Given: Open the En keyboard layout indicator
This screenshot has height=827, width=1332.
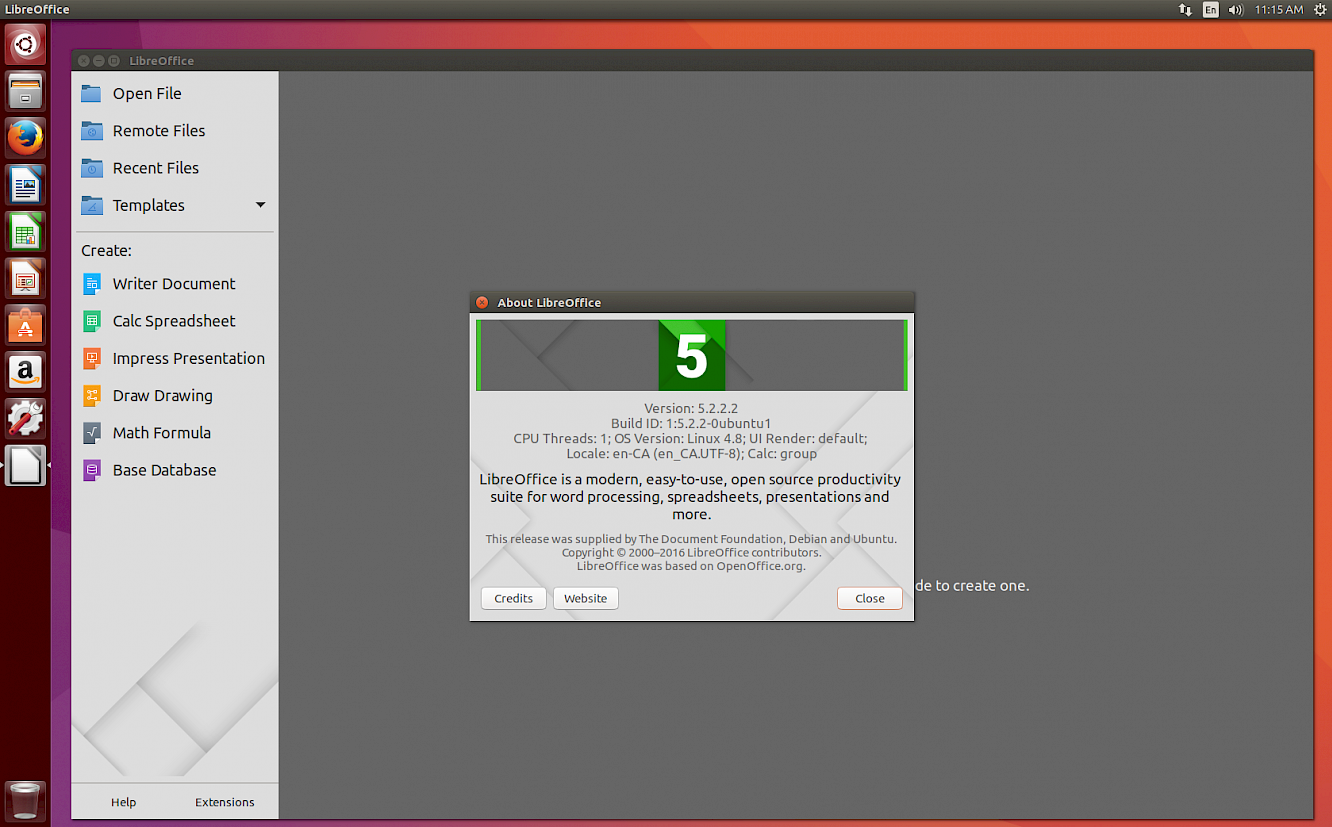Looking at the screenshot, I should point(1211,10).
